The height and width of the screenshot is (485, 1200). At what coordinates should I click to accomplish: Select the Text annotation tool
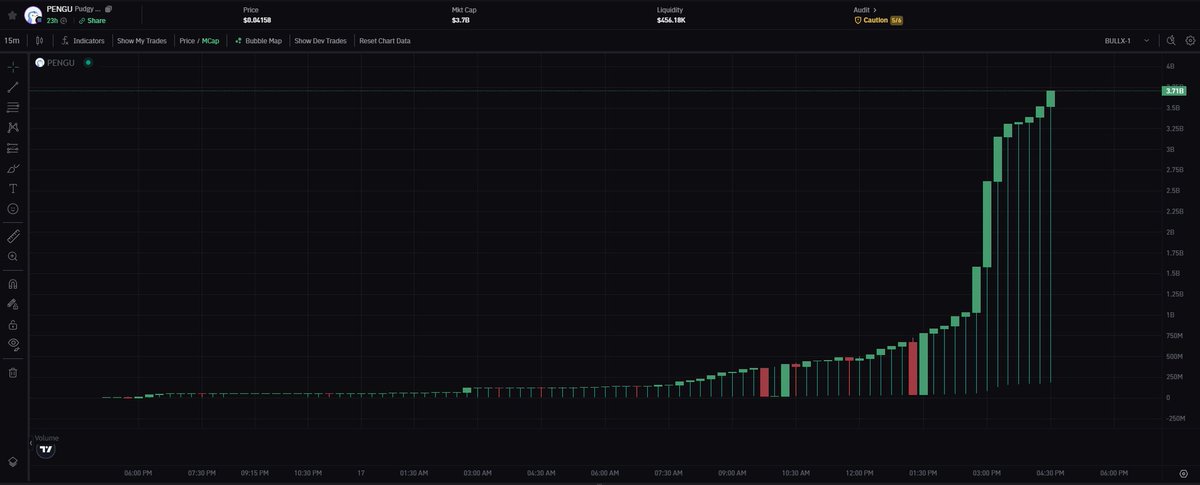pos(12,188)
